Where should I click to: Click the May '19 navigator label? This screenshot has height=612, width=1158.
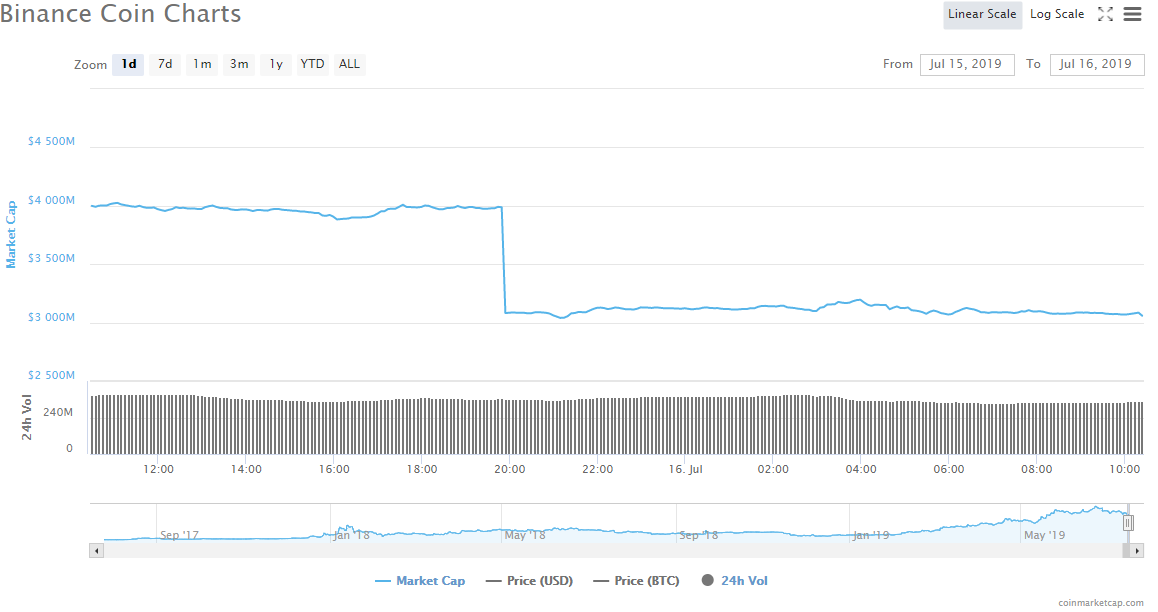point(1044,535)
